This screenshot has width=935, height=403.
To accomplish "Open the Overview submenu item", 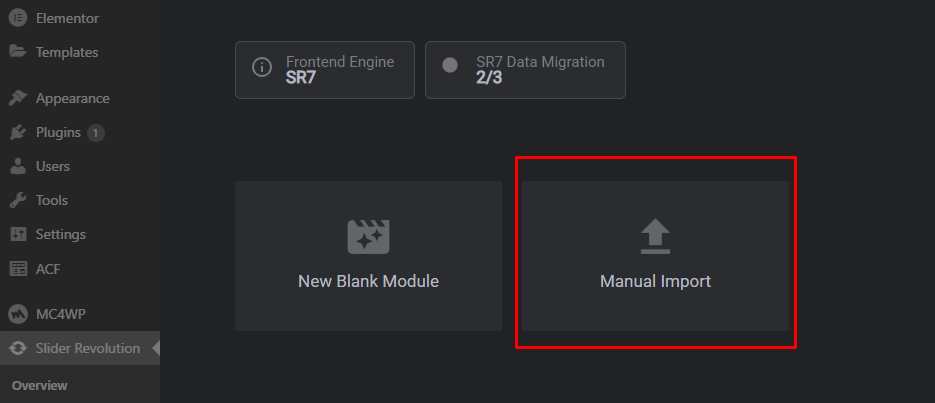I will coord(40,385).
